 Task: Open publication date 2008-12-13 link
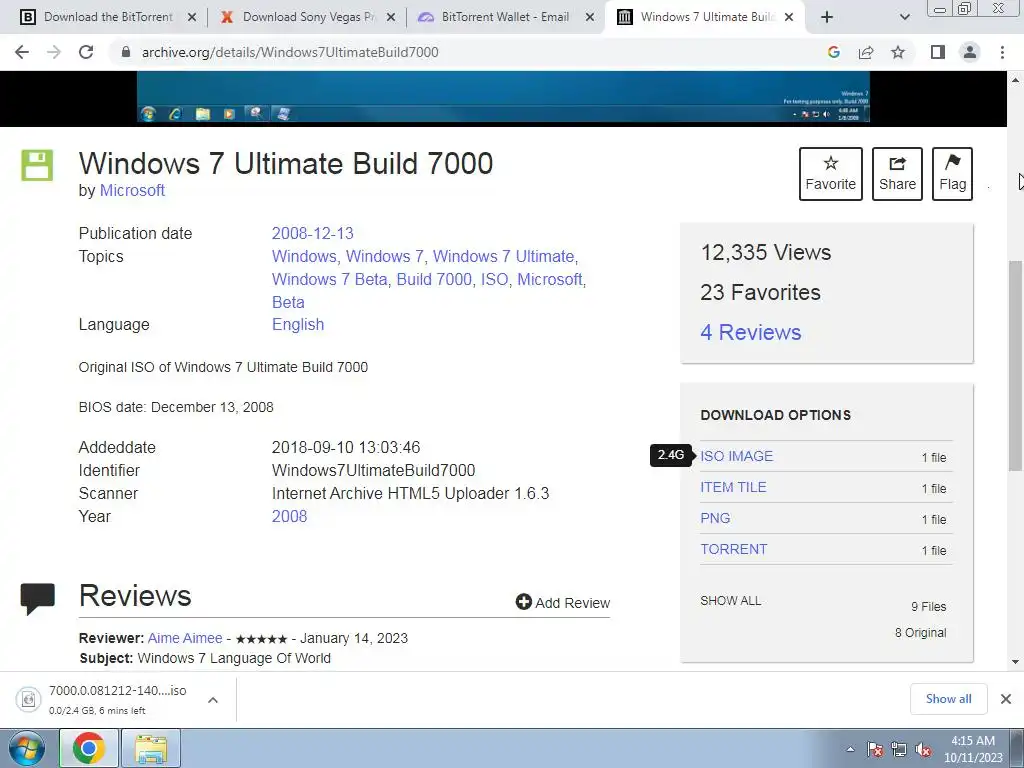(312, 233)
